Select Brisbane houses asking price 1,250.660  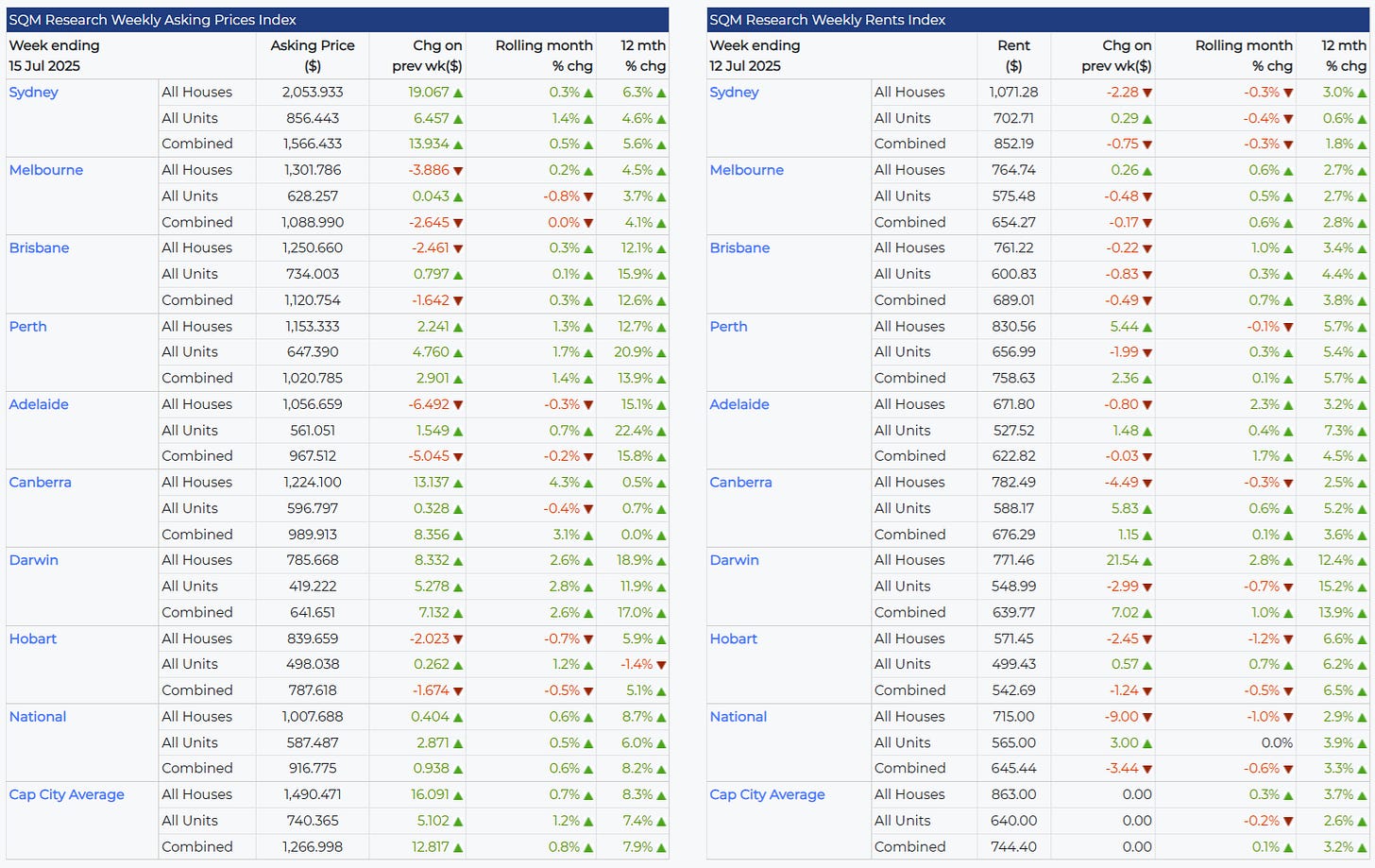pos(313,247)
